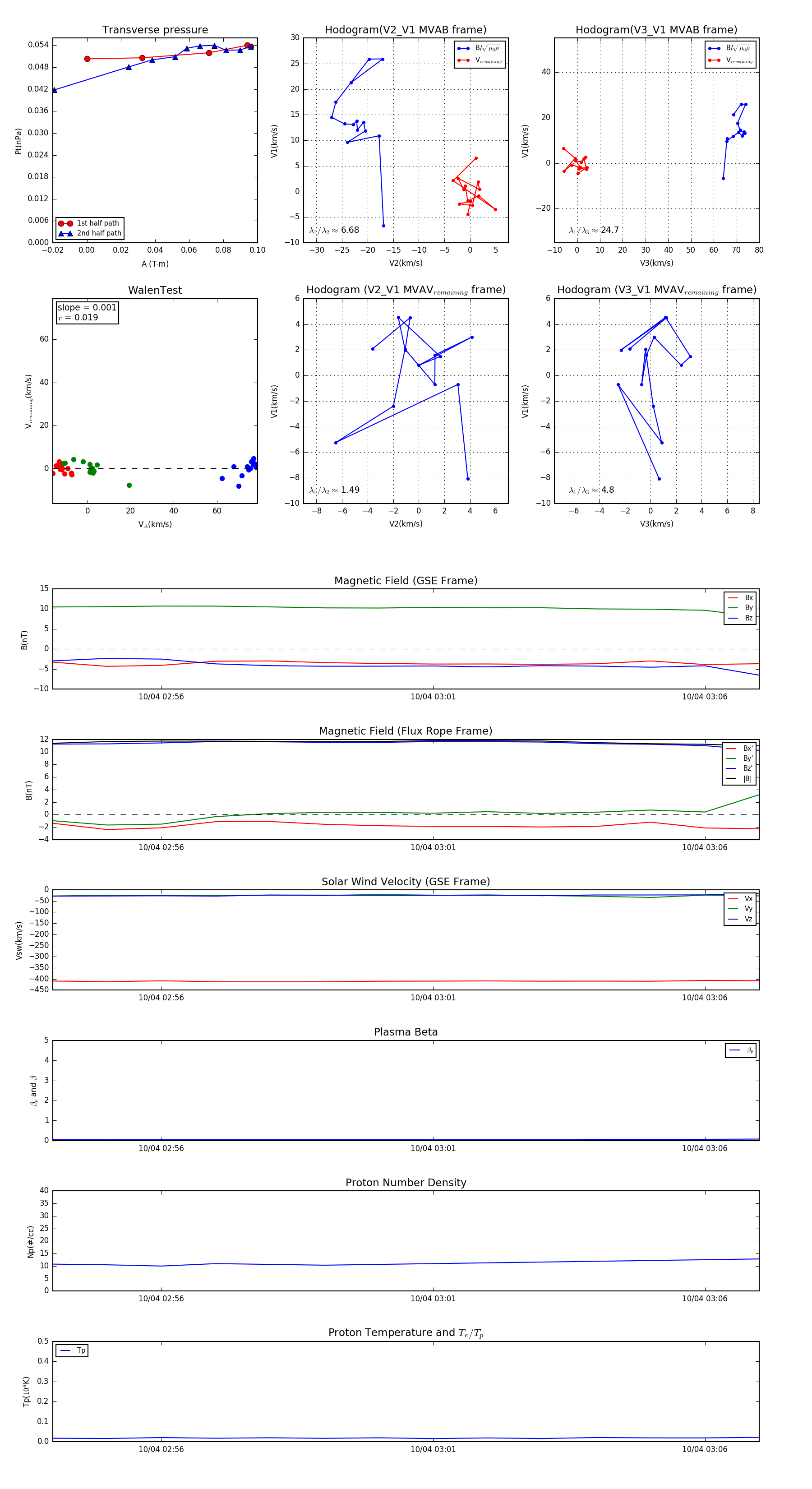
Task: Select the By' legend entry in flux rope plot
Action: pyautogui.click(x=740, y=758)
